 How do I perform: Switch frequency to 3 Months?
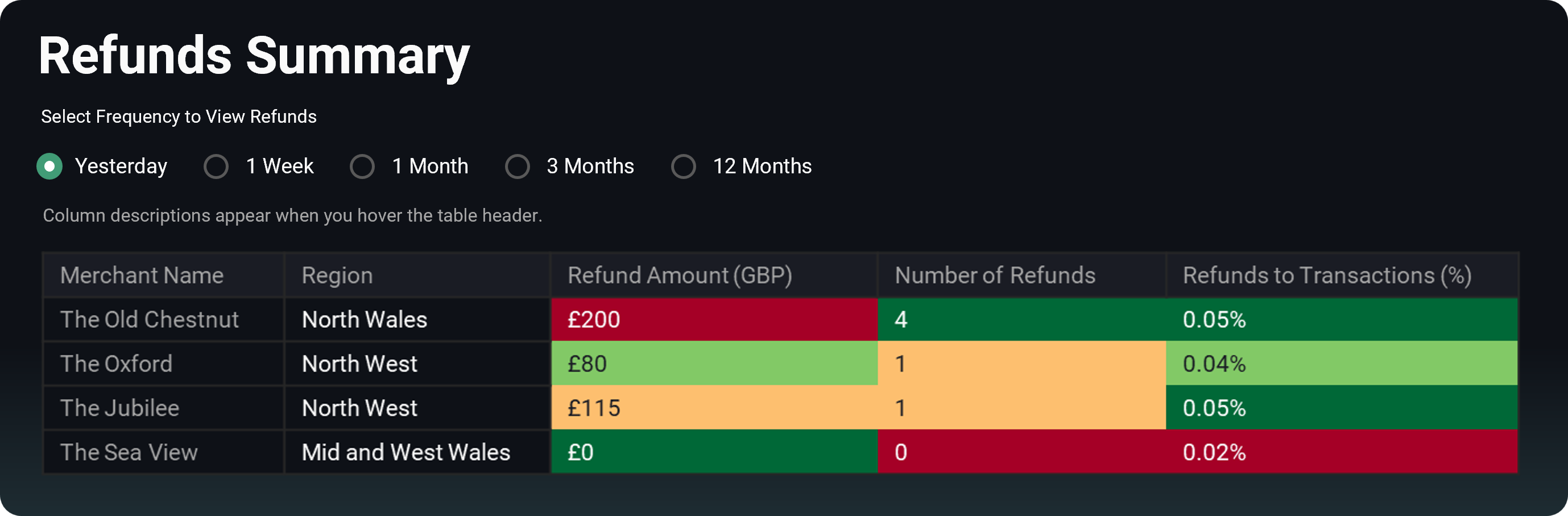point(518,166)
